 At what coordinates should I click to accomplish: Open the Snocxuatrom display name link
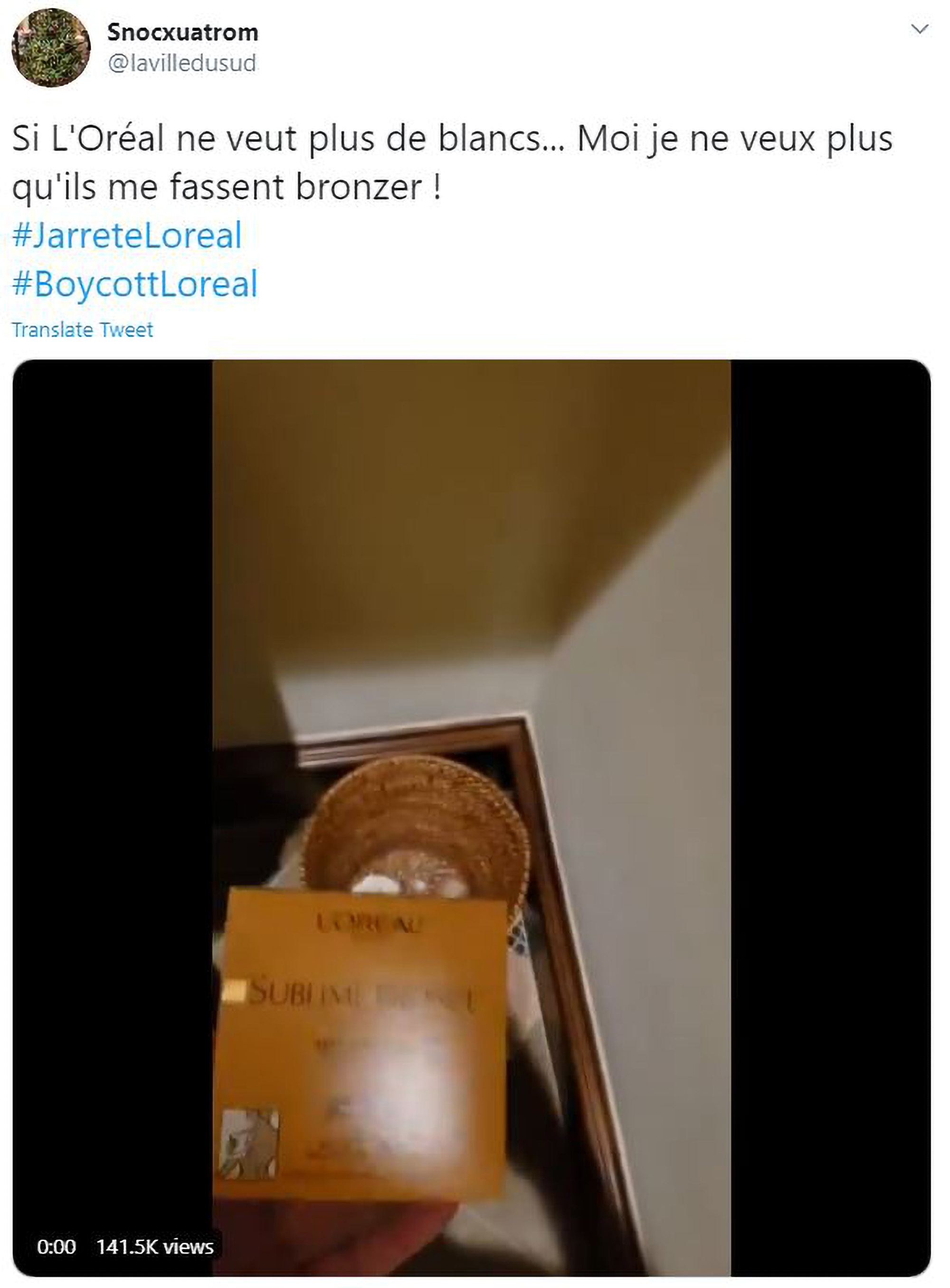[x=183, y=32]
